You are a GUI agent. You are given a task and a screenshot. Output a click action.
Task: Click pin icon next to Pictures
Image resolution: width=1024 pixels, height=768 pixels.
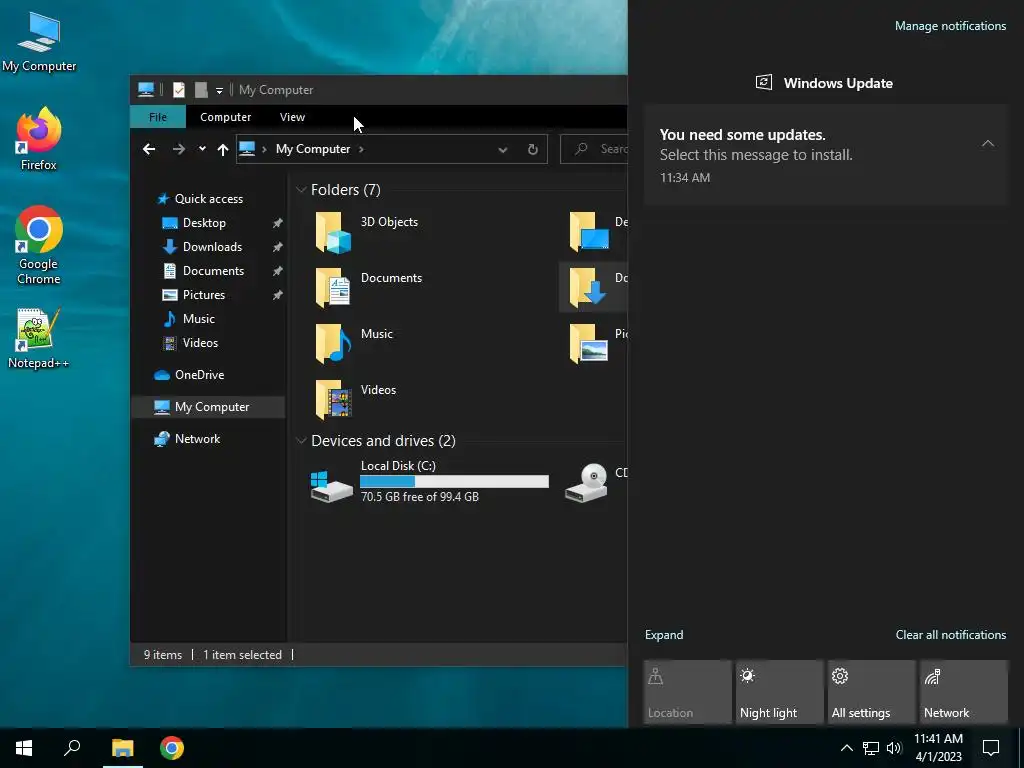click(277, 295)
